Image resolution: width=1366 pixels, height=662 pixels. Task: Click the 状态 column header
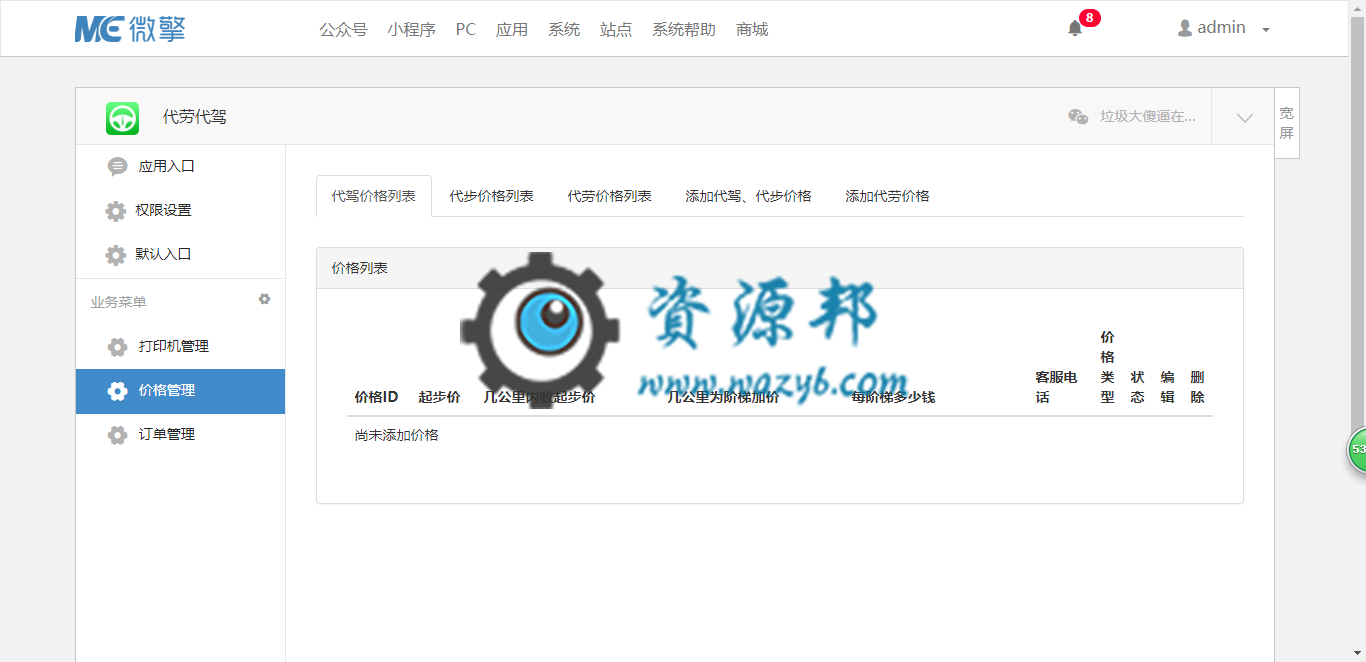pyautogui.click(x=1137, y=387)
